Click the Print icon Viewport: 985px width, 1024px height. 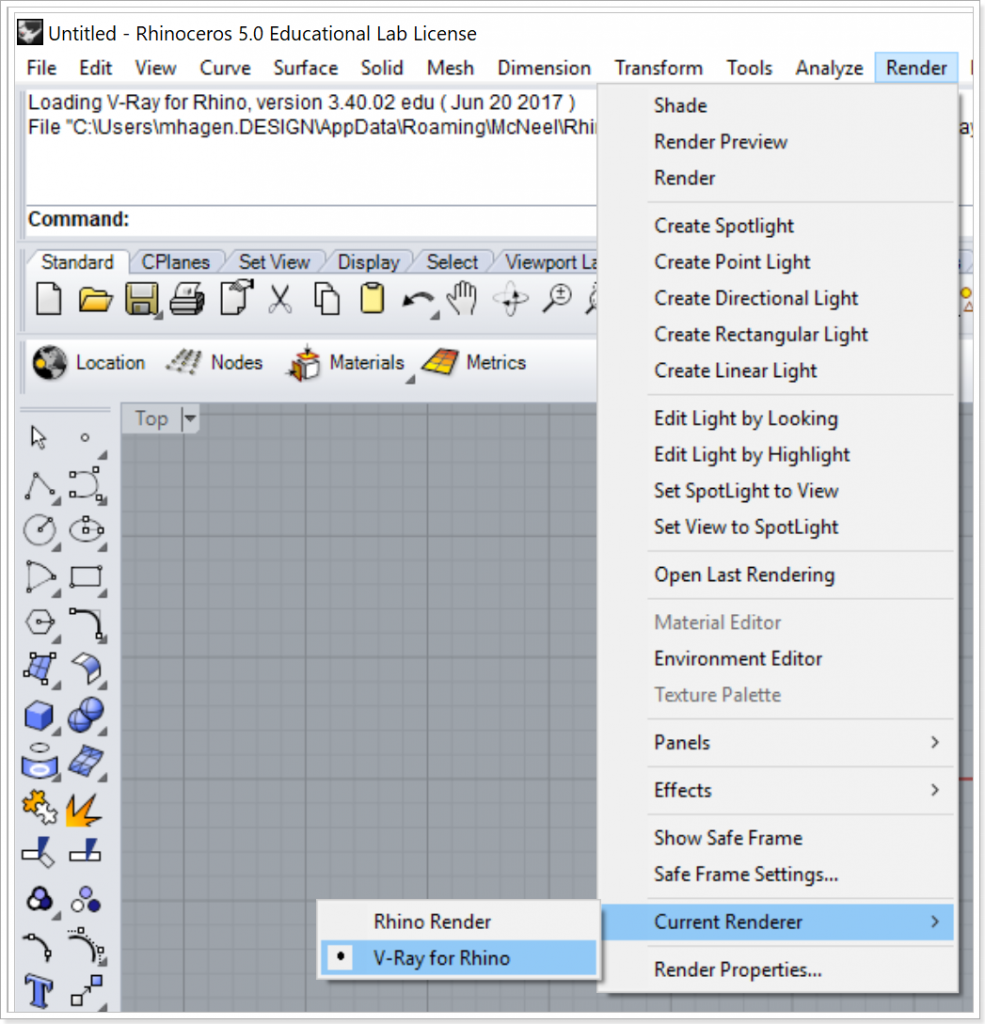pyautogui.click(x=187, y=300)
